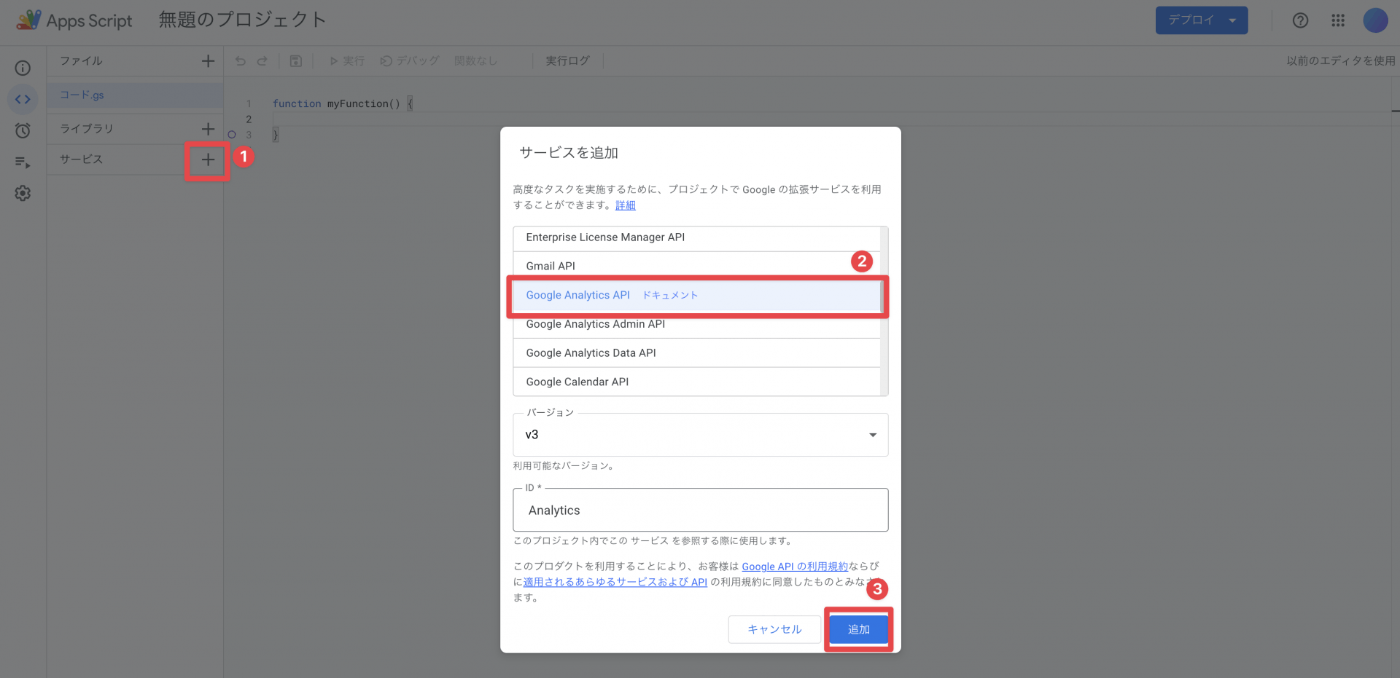Image resolution: width=1400 pixels, height=678 pixels.
Task: Open the Executions list icon
Action: click(23, 161)
